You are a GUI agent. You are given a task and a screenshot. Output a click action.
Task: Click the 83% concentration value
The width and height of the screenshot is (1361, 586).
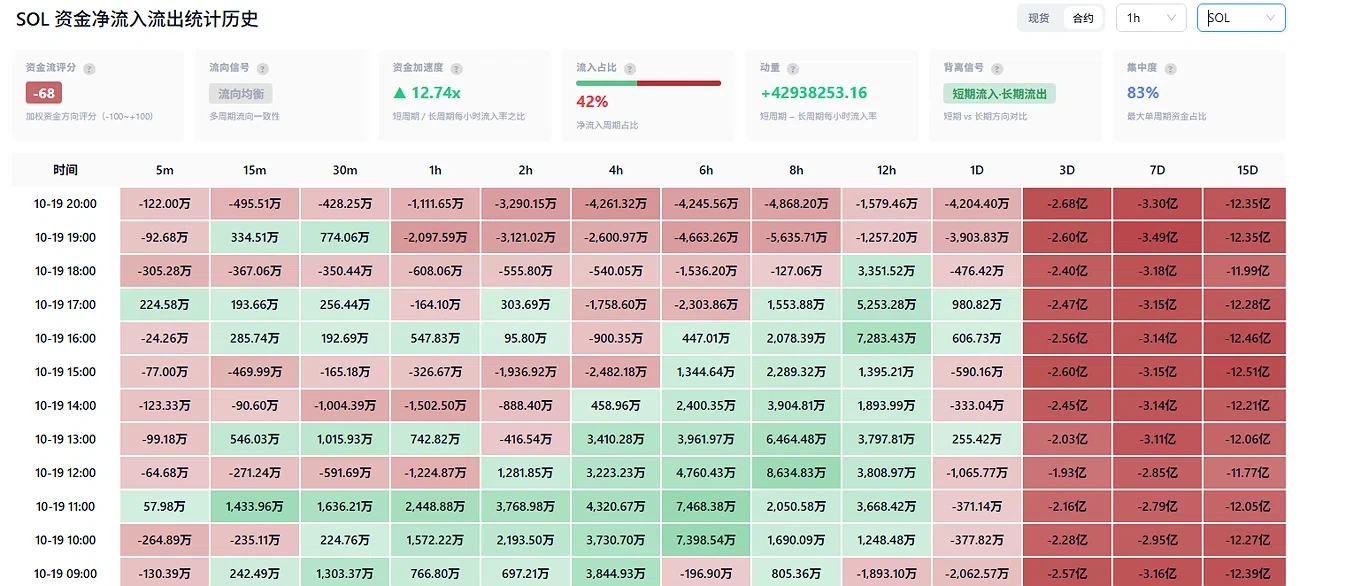[x=1143, y=93]
